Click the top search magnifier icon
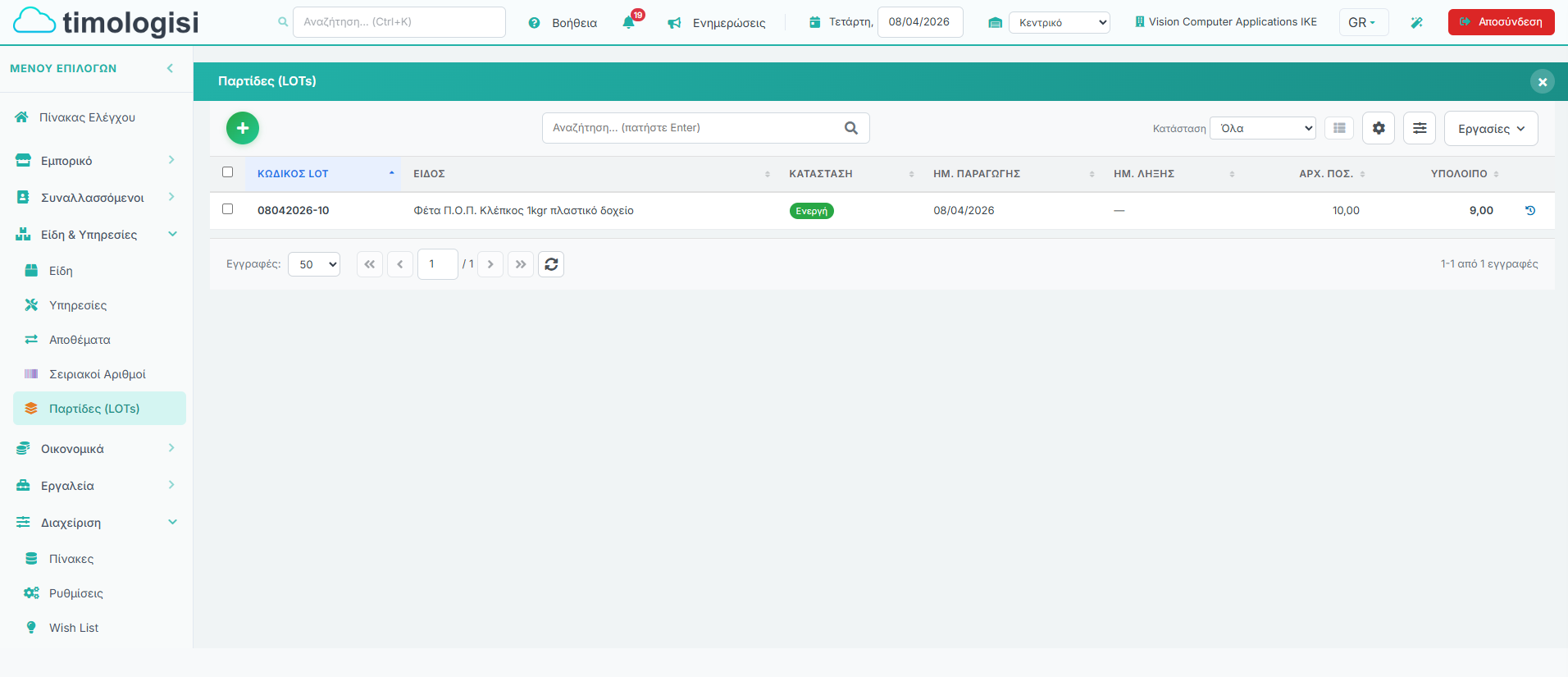Screen dimensions: 1568x677 [283, 22]
